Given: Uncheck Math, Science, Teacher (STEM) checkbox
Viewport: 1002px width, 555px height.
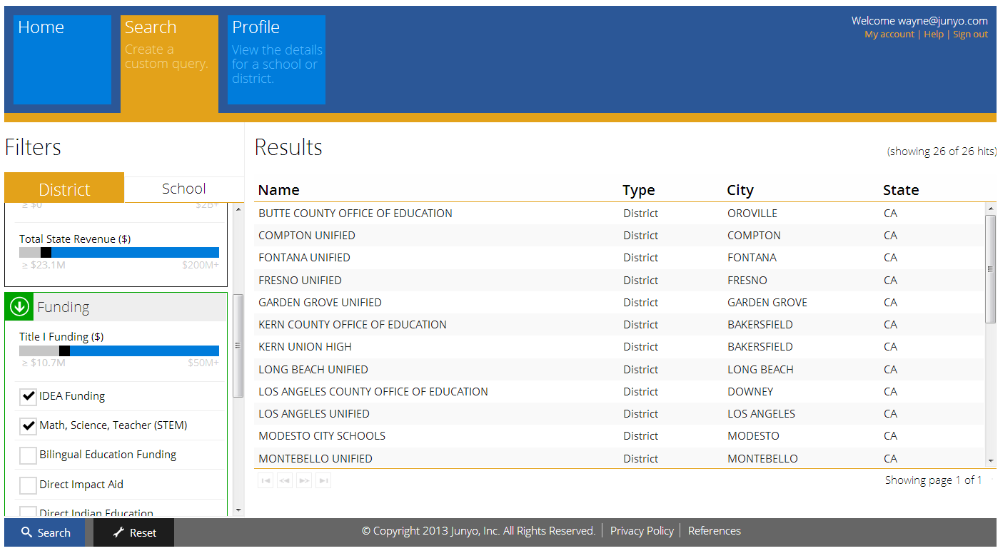Looking at the screenshot, I should pyautogui.click(x=27, y=425).
